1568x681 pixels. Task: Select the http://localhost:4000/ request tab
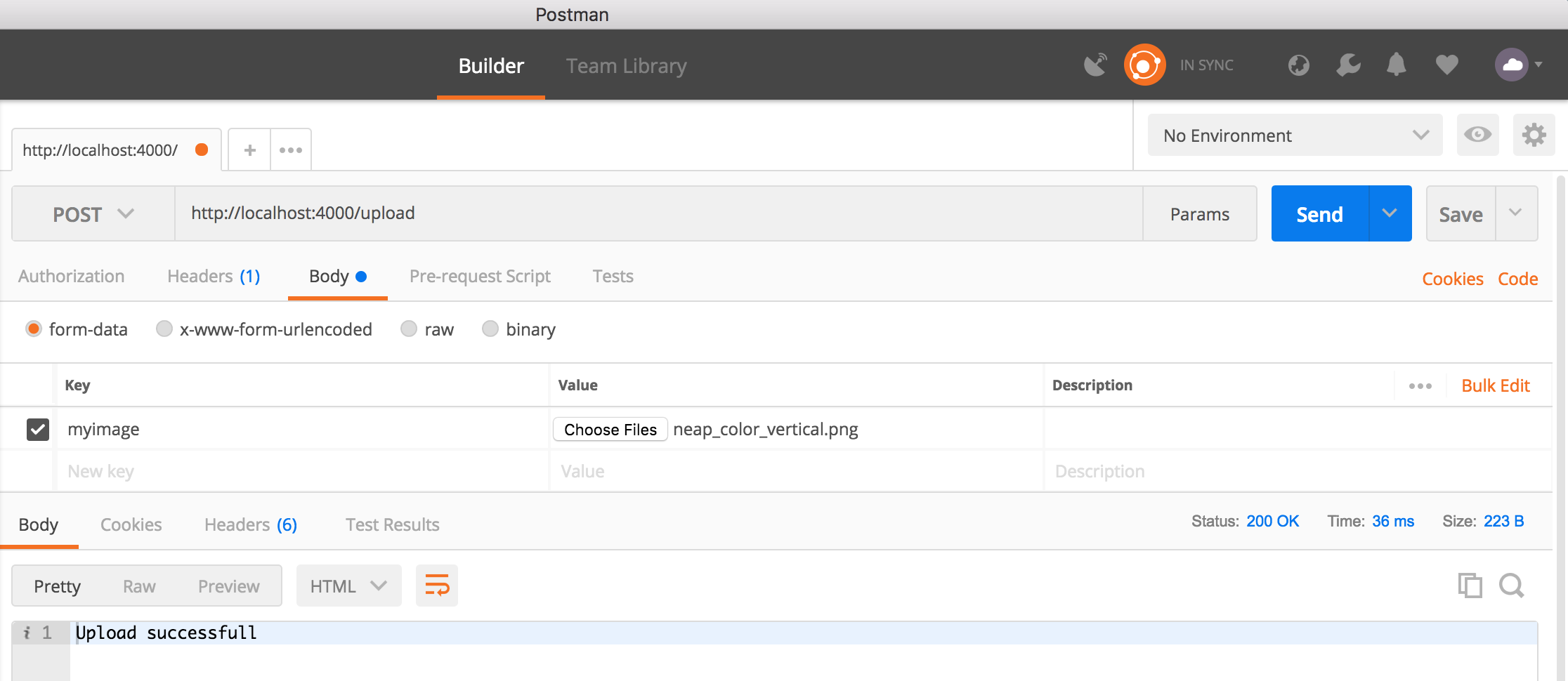[x=116, y=150]
